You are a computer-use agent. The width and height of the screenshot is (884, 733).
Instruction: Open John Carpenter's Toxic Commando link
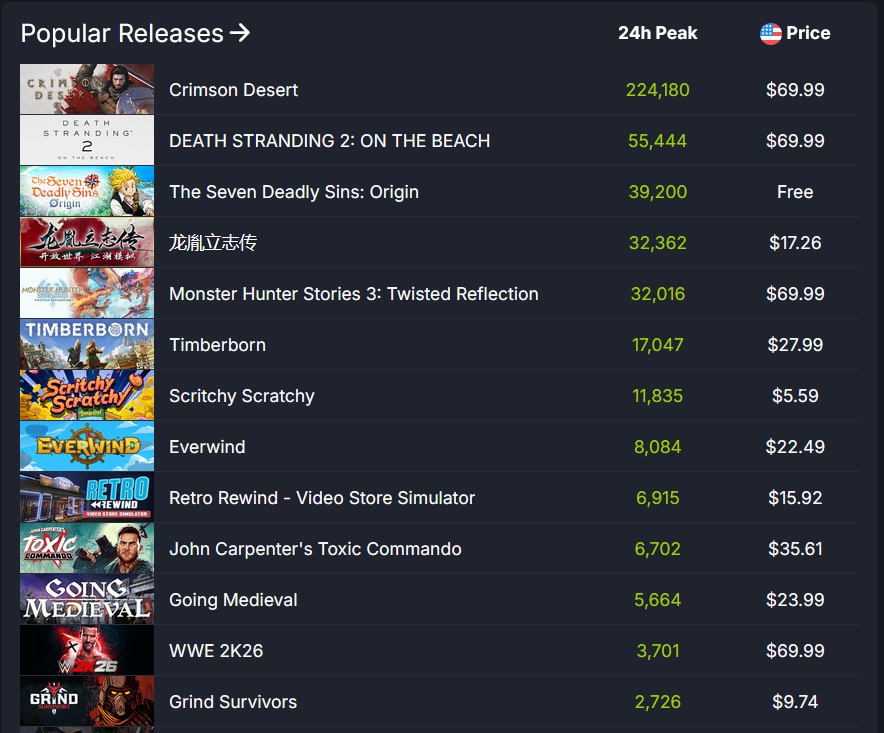(315, 549)
